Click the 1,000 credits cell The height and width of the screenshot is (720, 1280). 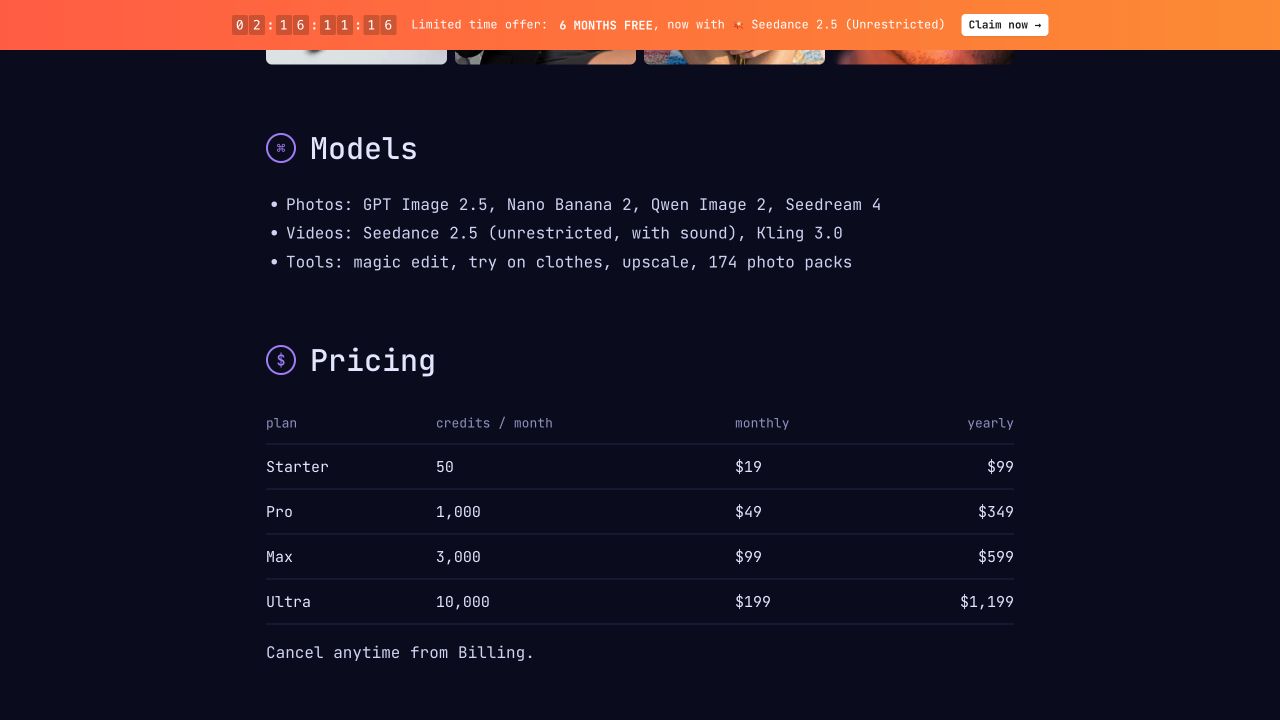(x=458, y=512)
